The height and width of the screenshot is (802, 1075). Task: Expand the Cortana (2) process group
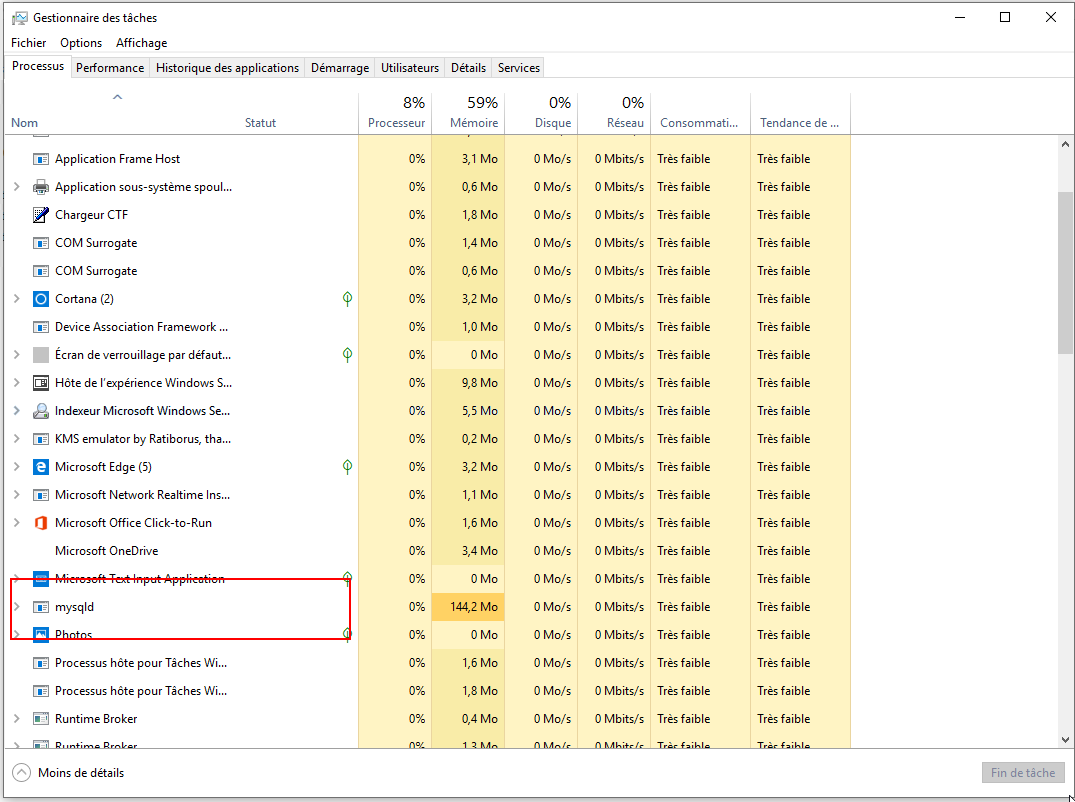[x=16, y=299]
